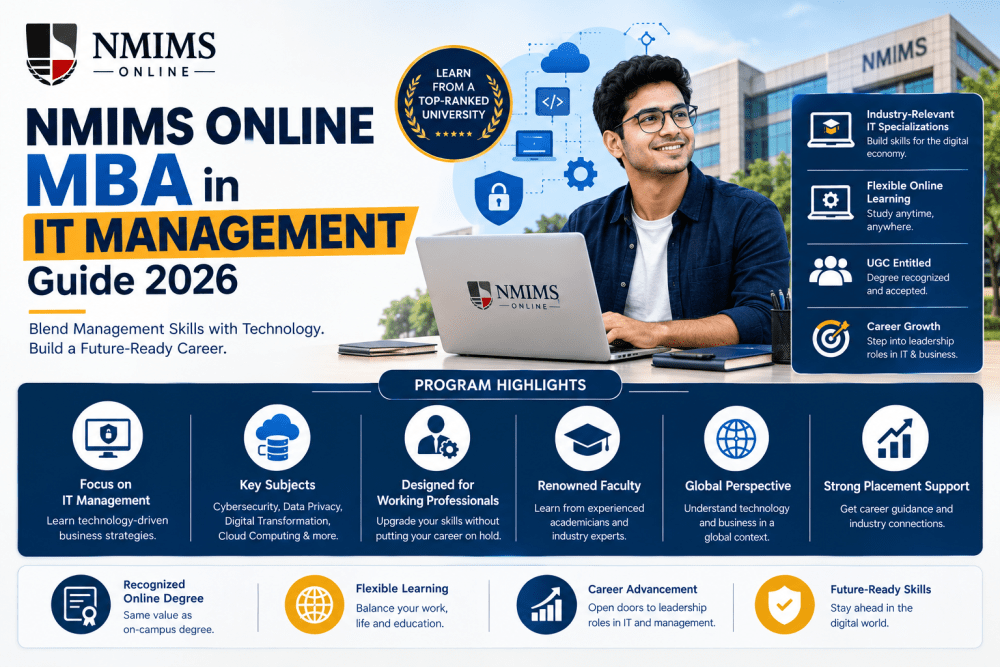Viewport: 1000px width, 667px height.
Task: Click the certificate icon for Recognized Online Degree
Action: pos(81,605)
